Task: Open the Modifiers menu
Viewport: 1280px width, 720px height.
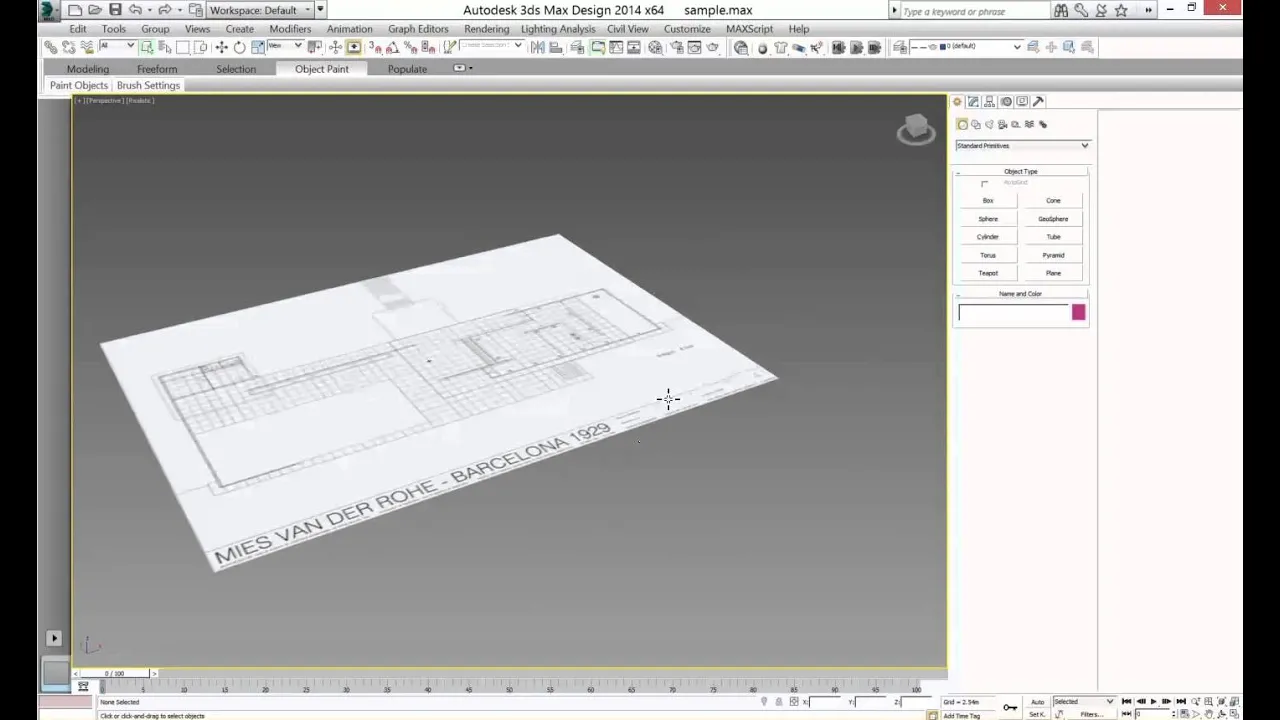Action: (x=290, y=29)
